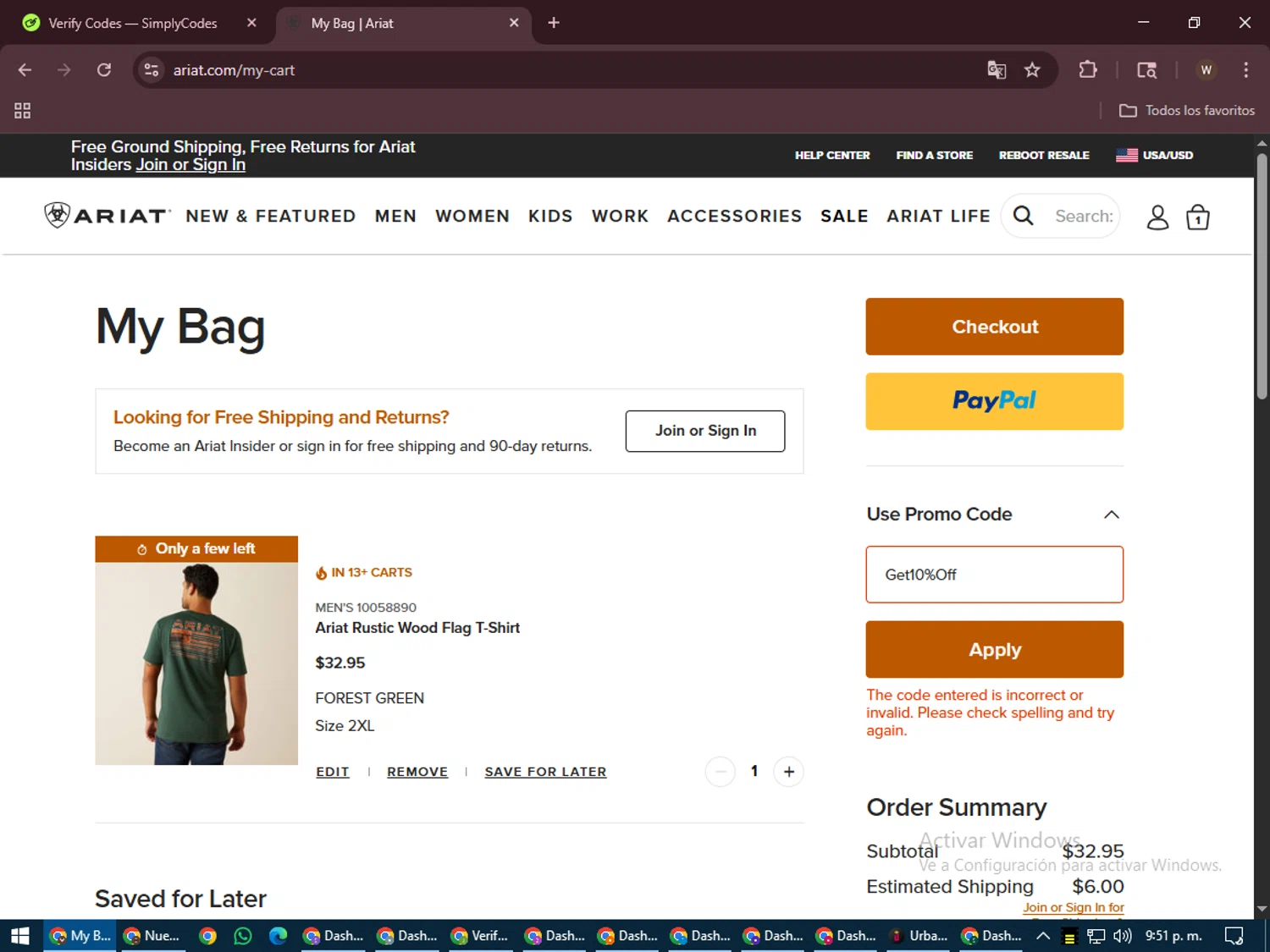Click the browser address bar
This screenshot has width=1270, height=952.
click(x=559, y=70)
